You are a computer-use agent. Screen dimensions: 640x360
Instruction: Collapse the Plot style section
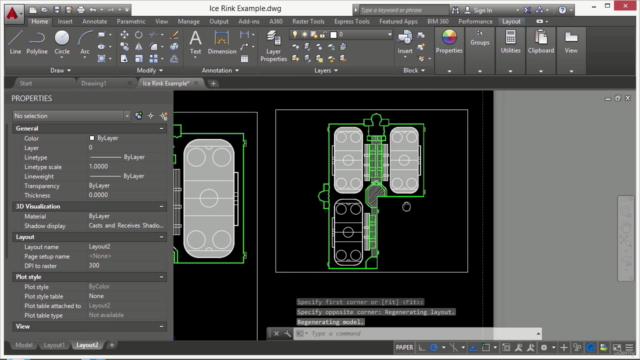(162, 277)
